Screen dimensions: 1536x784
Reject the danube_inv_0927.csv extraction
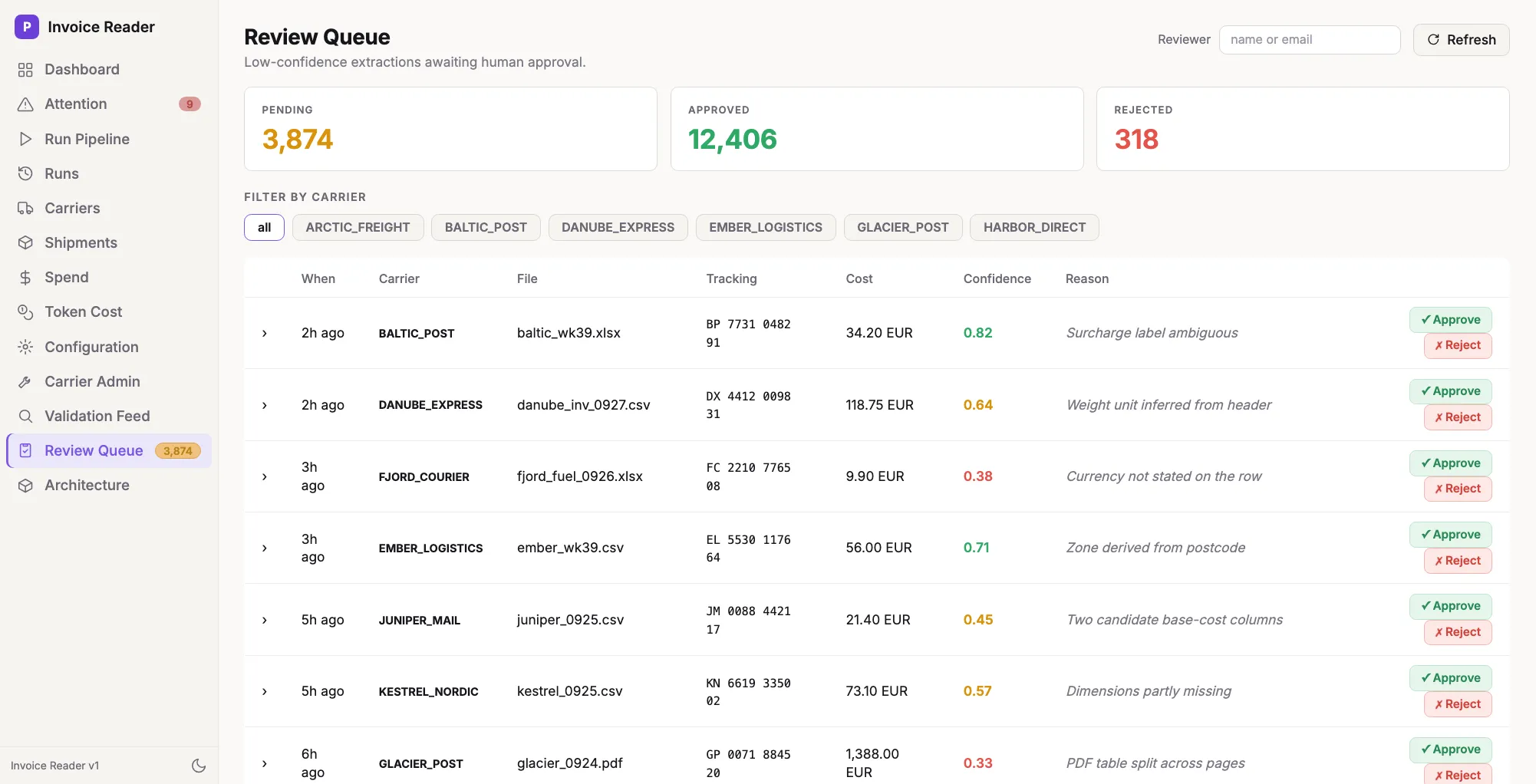tap(1458, 417)
